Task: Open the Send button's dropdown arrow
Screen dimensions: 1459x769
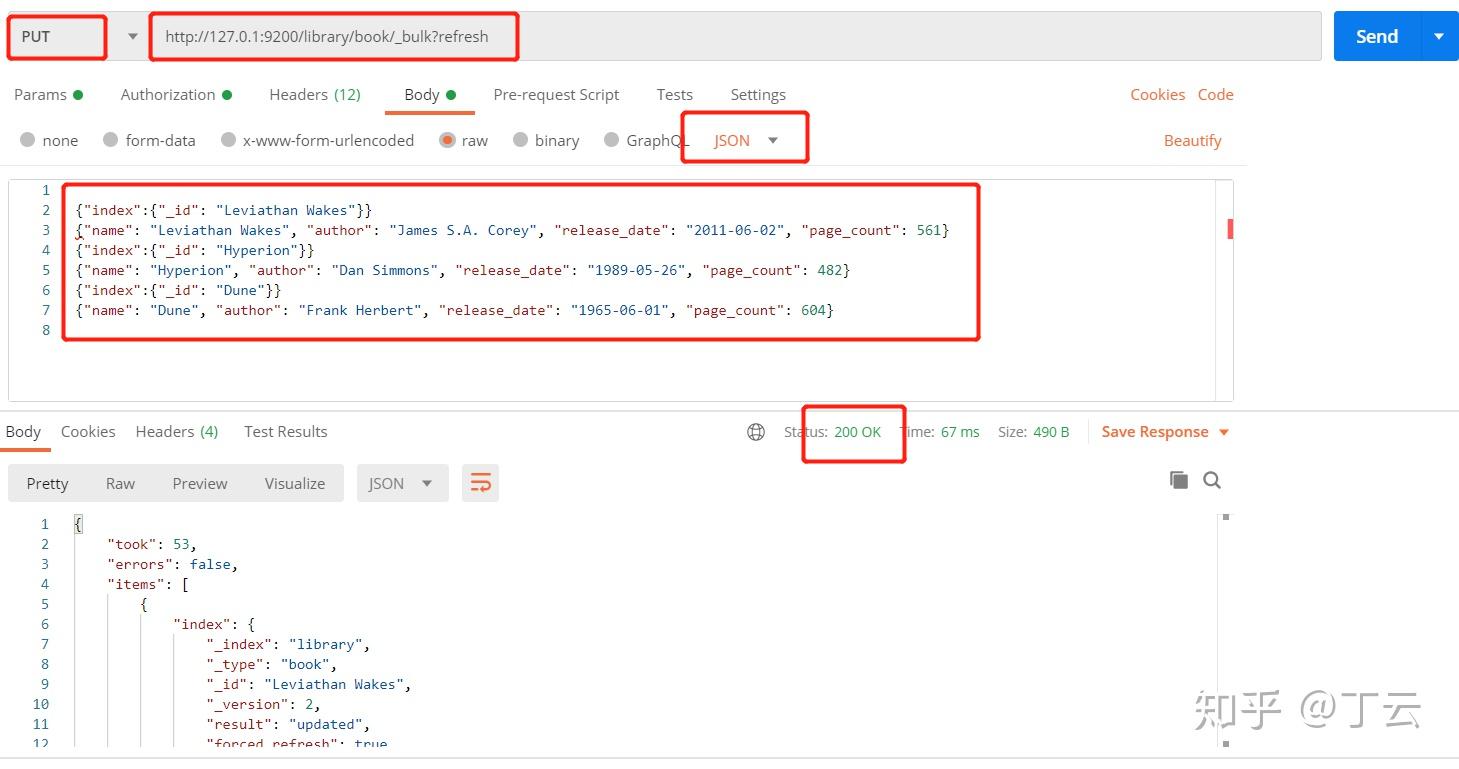Action: click(1439, 36)
